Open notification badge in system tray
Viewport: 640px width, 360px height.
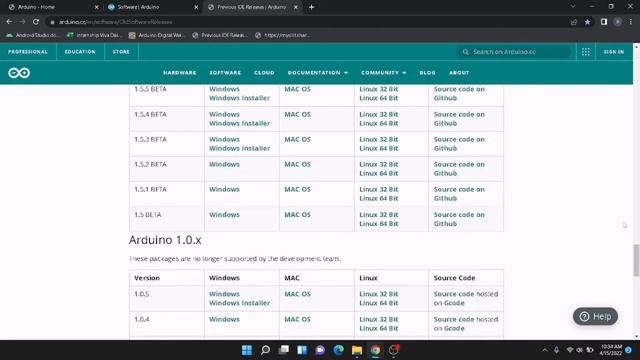[628, 350]
